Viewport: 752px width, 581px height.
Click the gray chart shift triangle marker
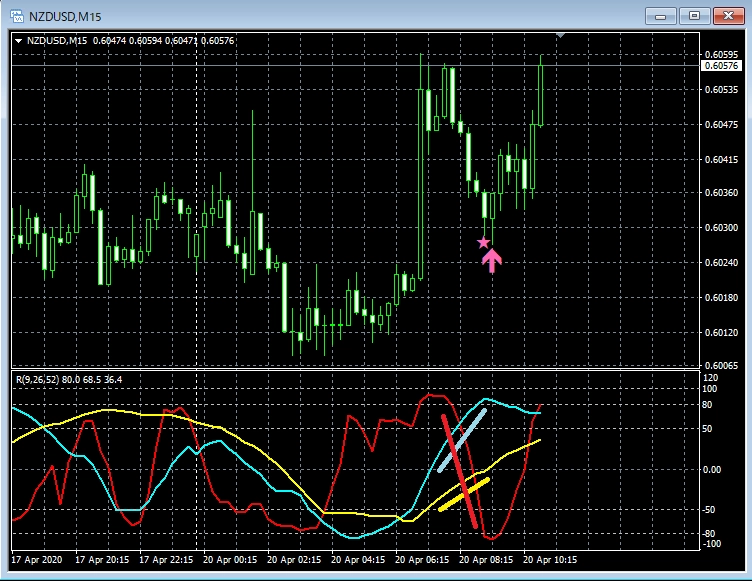[561, 36]
